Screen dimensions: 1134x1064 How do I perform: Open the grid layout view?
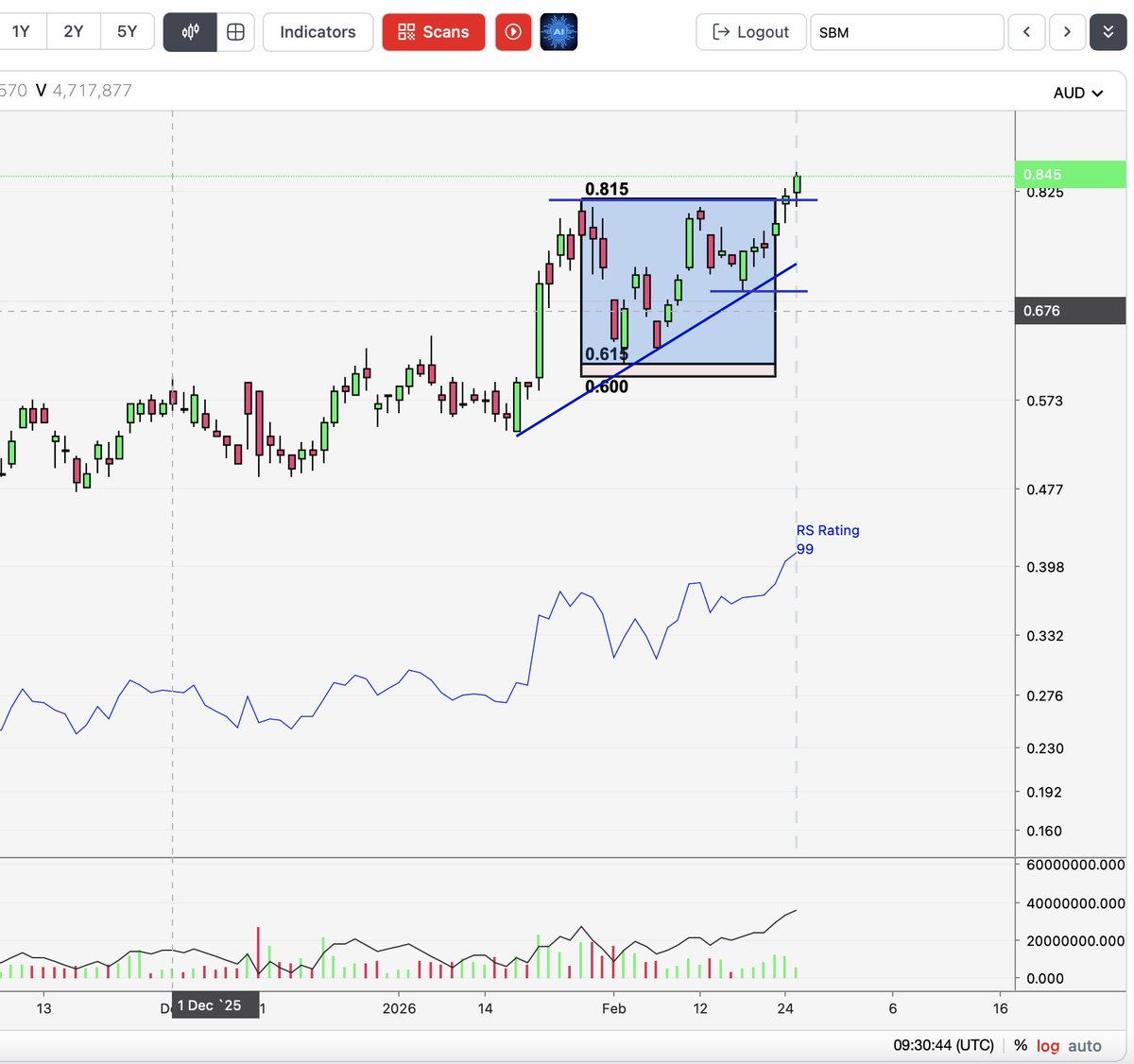point(235,32)
